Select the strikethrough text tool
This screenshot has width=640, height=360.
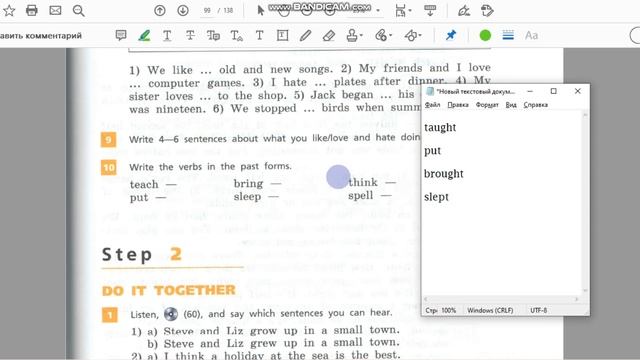(190, 36)
